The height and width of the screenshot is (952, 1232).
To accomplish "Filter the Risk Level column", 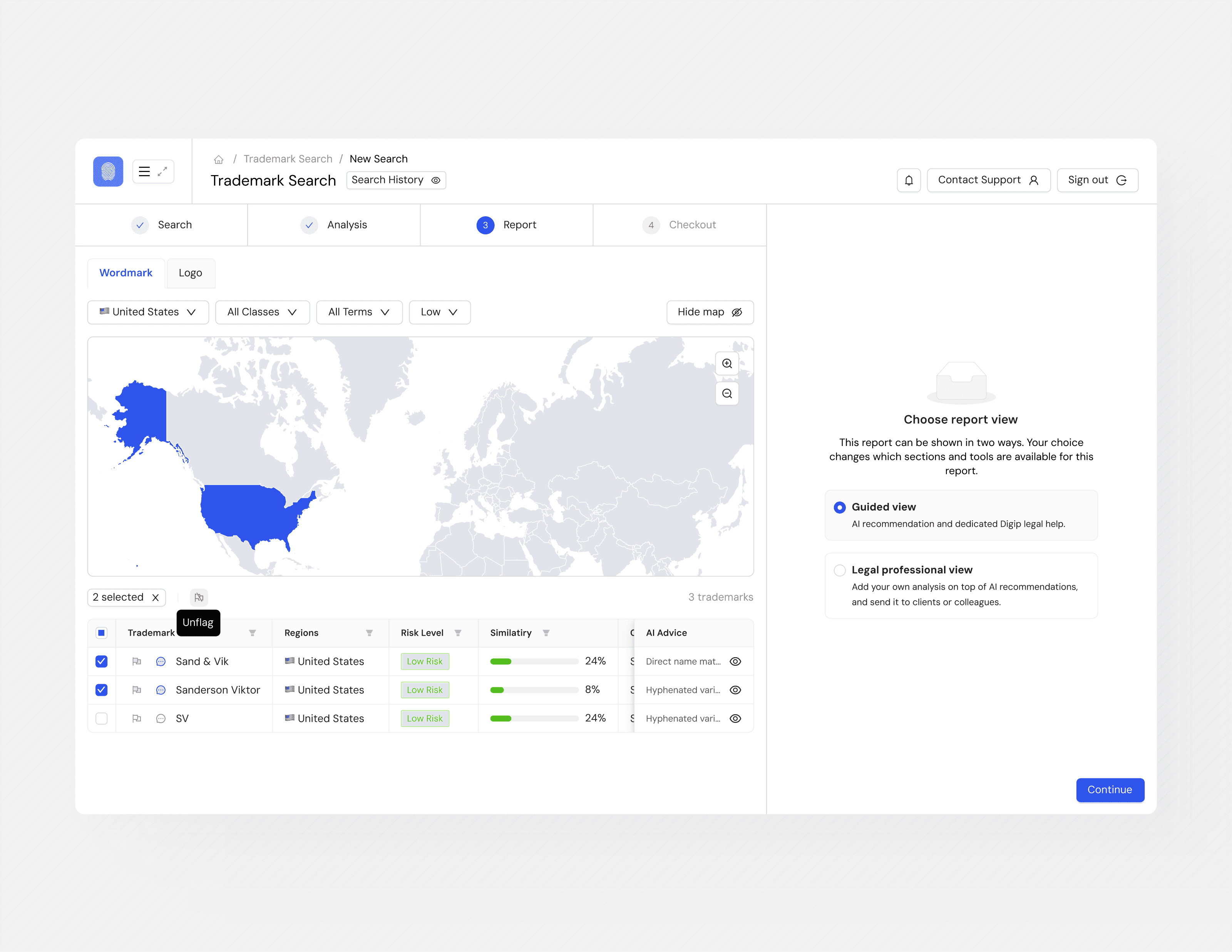I will [457, 633].
